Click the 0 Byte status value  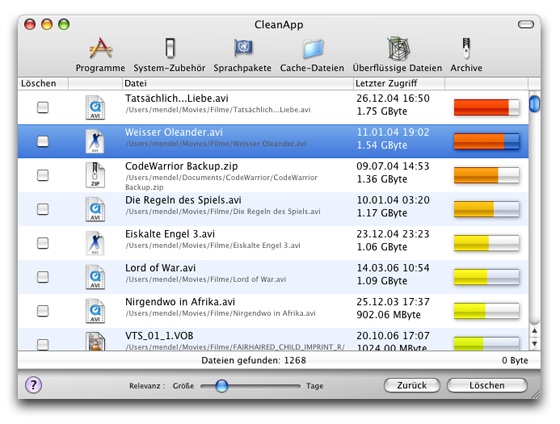click(515, 360)
